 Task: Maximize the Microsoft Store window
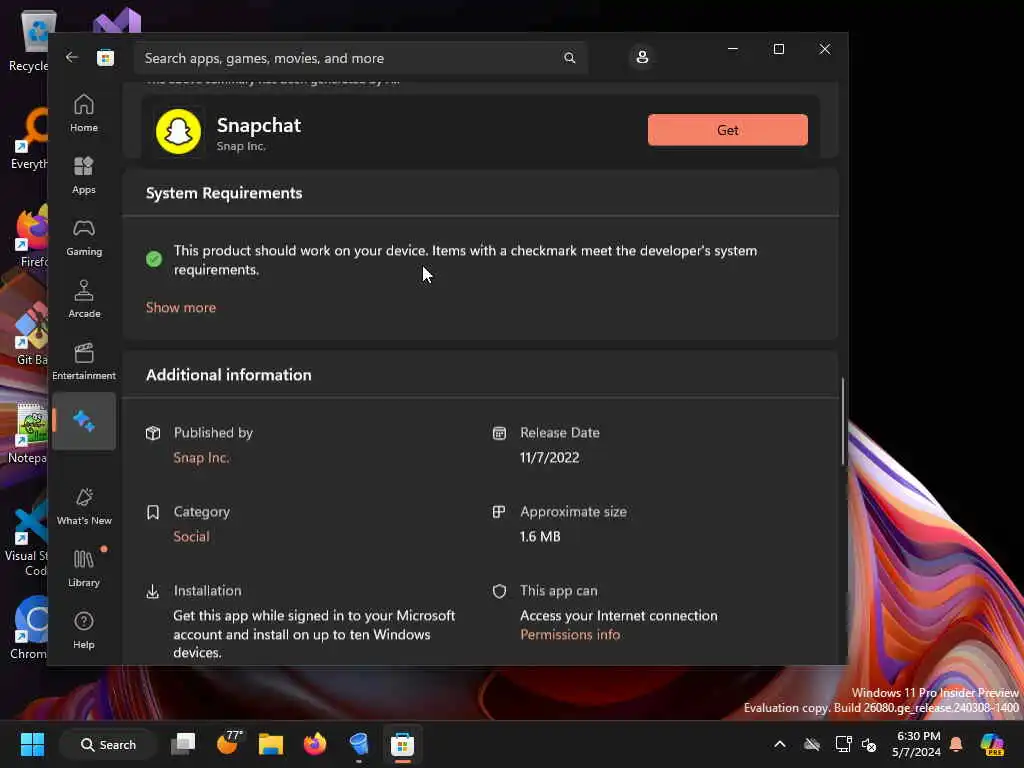point(778,49)
